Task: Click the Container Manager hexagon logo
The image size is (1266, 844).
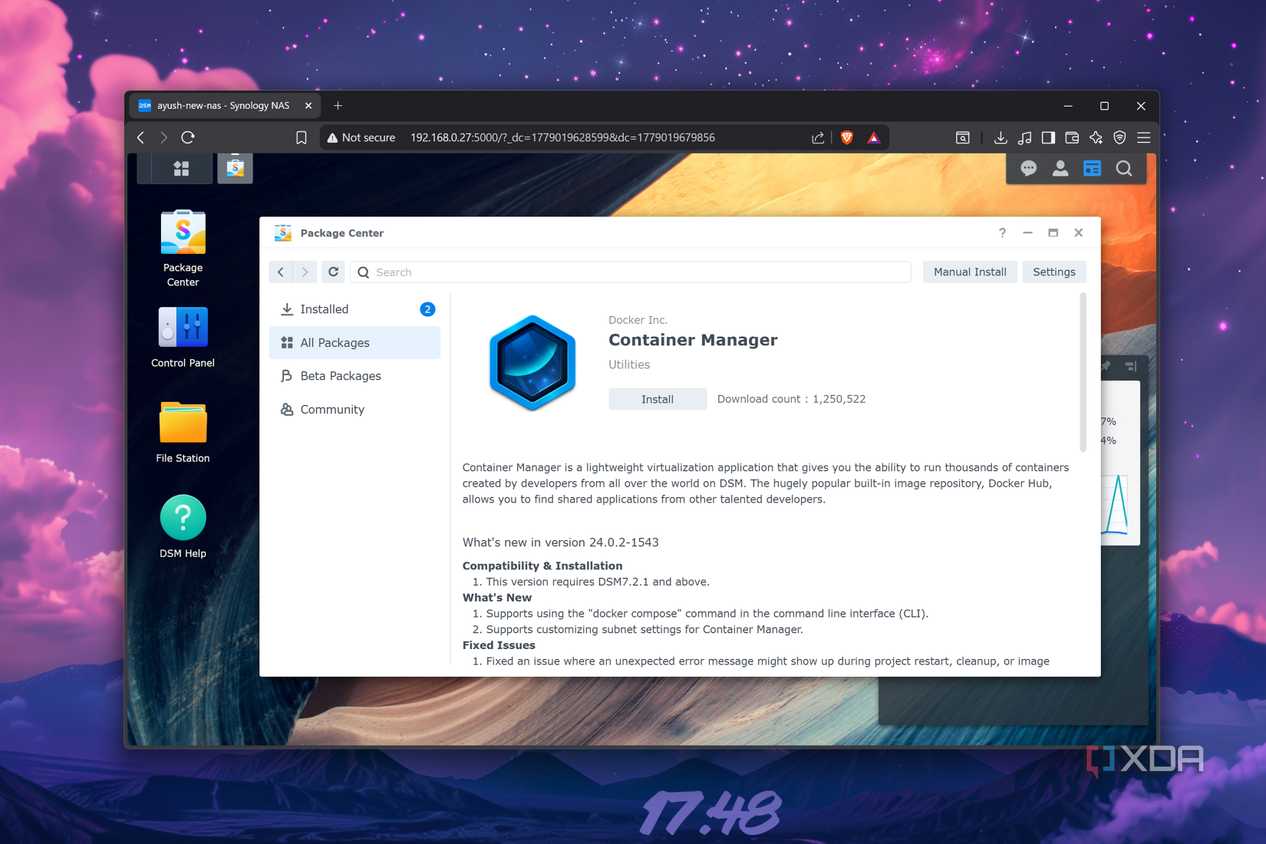Action: point(532,362)
